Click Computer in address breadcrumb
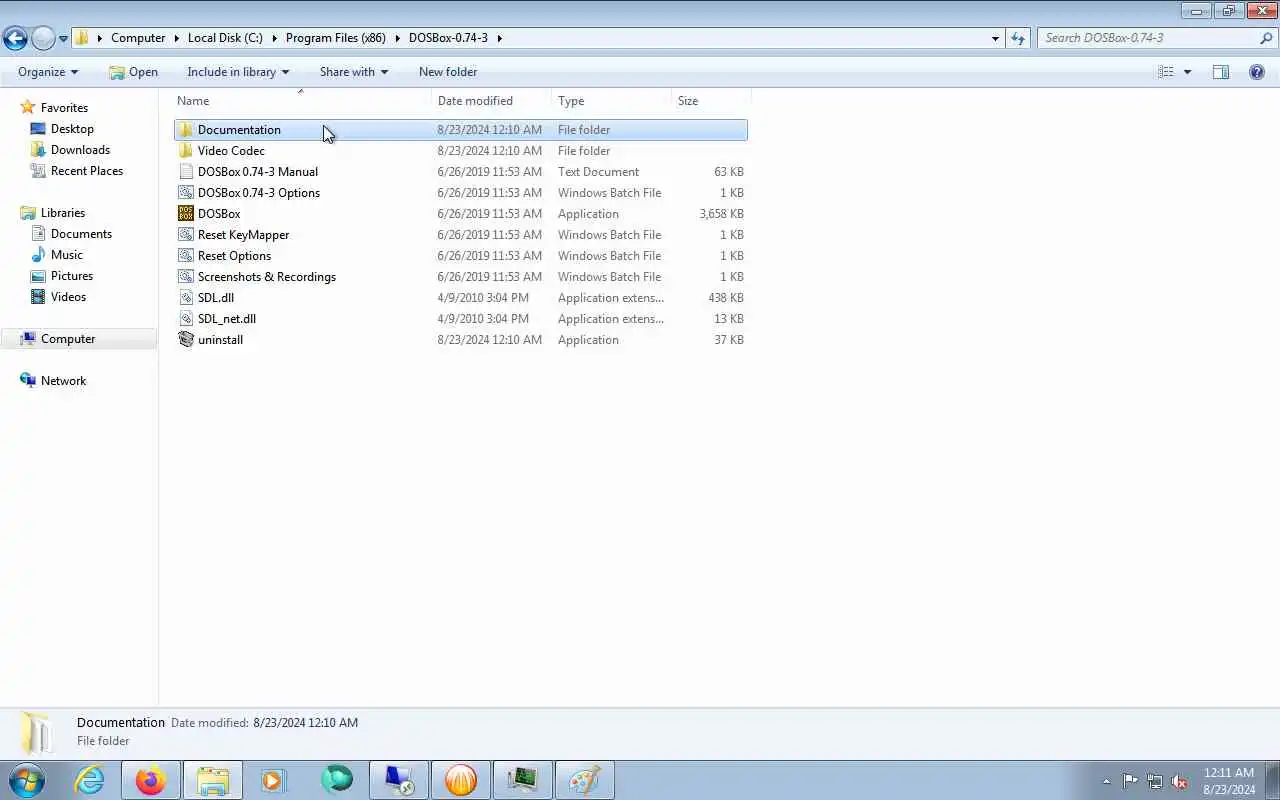The height and width of the screenshot is (800, 1280). click(138, 38)
